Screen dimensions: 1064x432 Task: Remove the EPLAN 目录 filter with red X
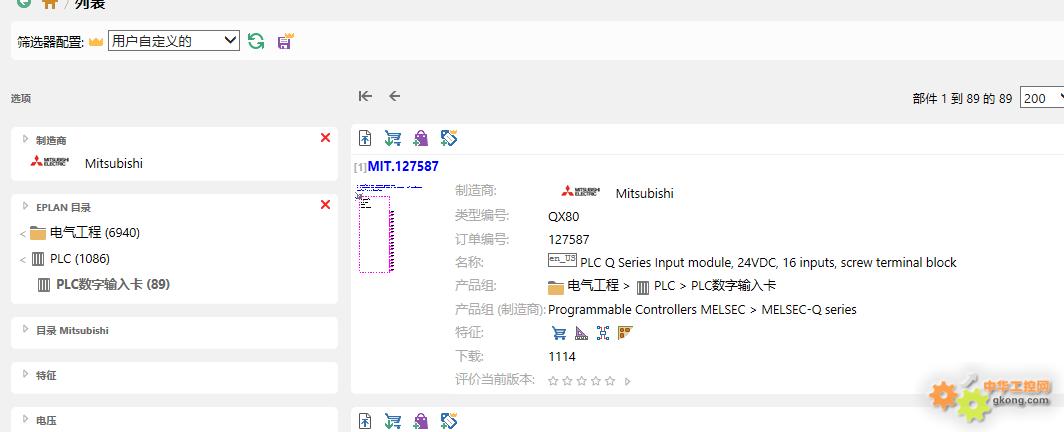325,204
